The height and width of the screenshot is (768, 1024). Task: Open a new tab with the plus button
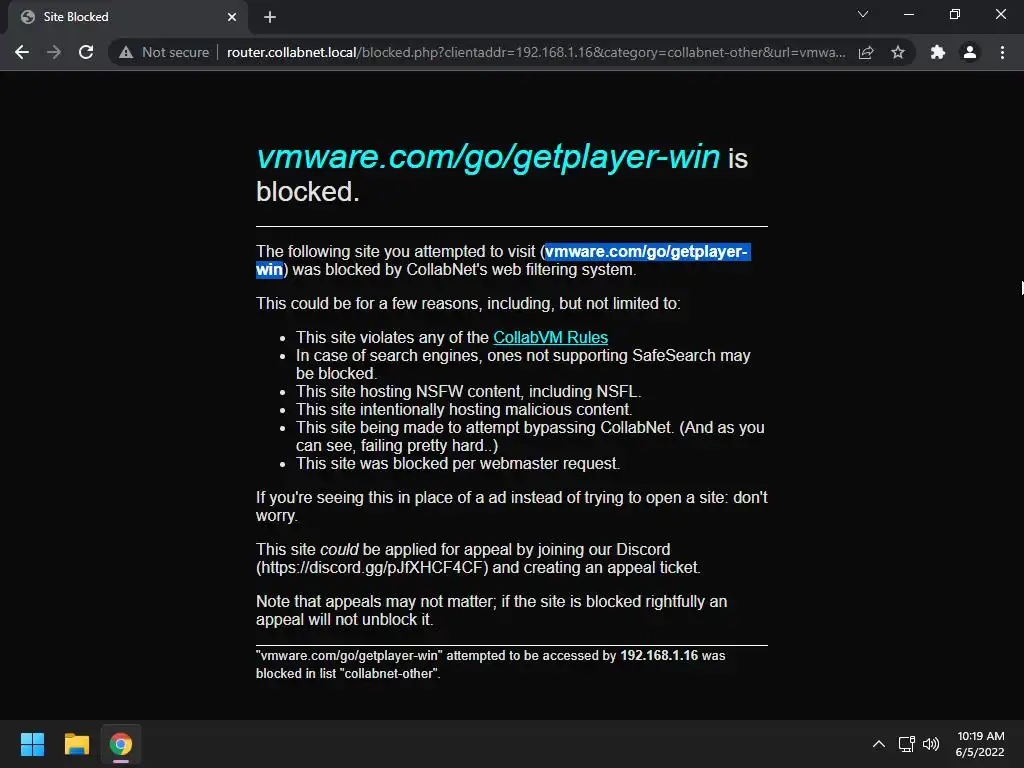tap(270, 17)
